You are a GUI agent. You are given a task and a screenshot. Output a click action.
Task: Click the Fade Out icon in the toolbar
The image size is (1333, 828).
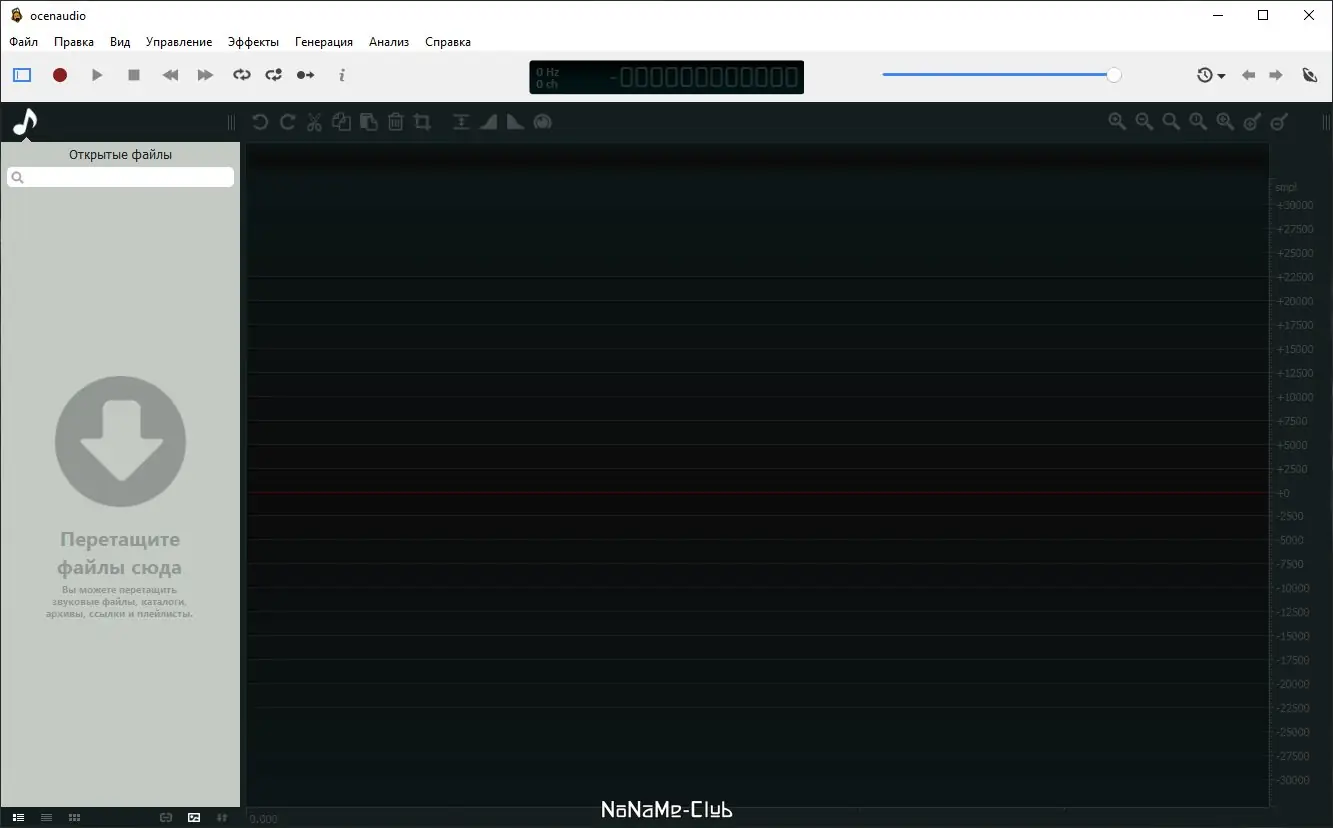coord(514,121)
